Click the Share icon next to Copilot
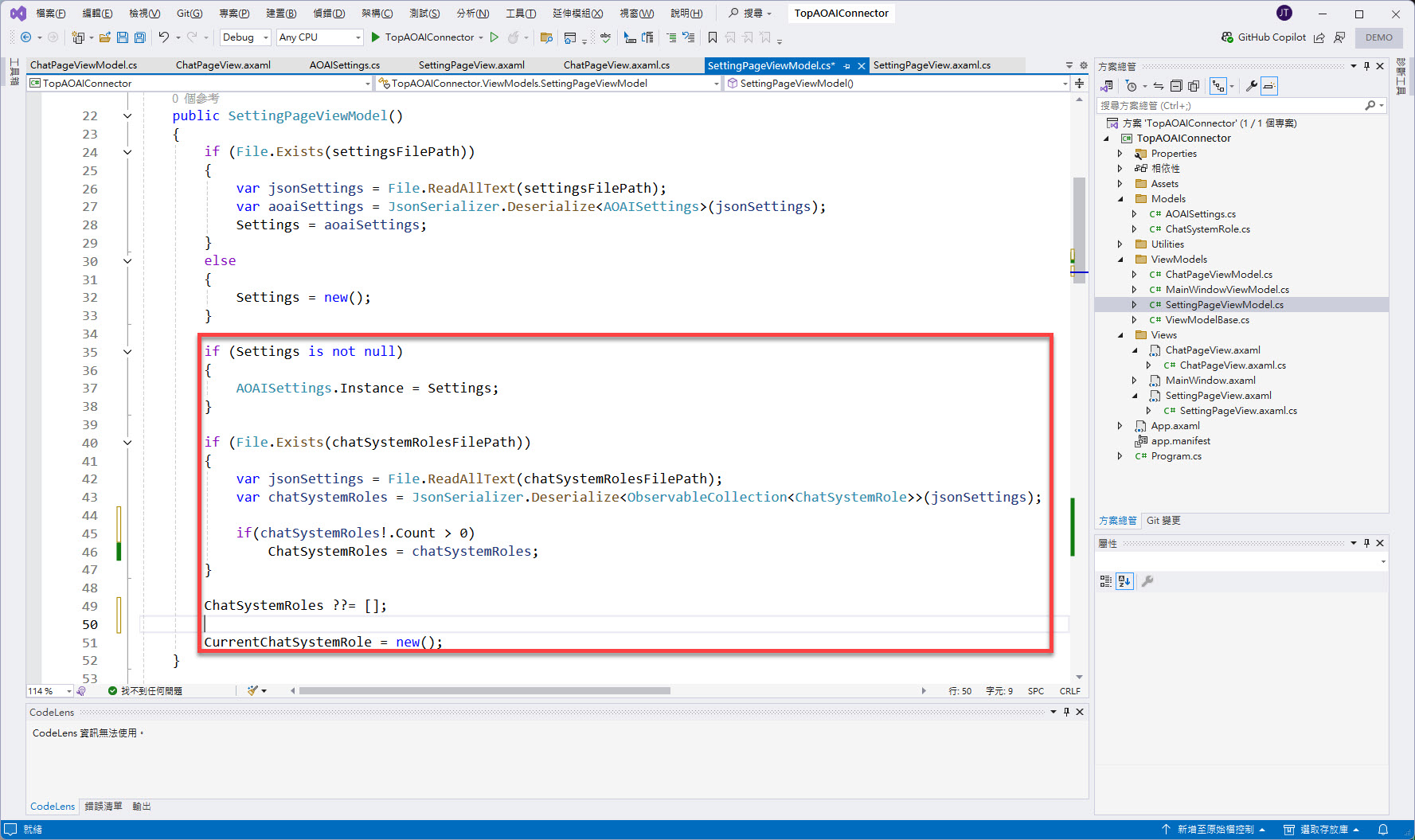 click(1319, 37)
